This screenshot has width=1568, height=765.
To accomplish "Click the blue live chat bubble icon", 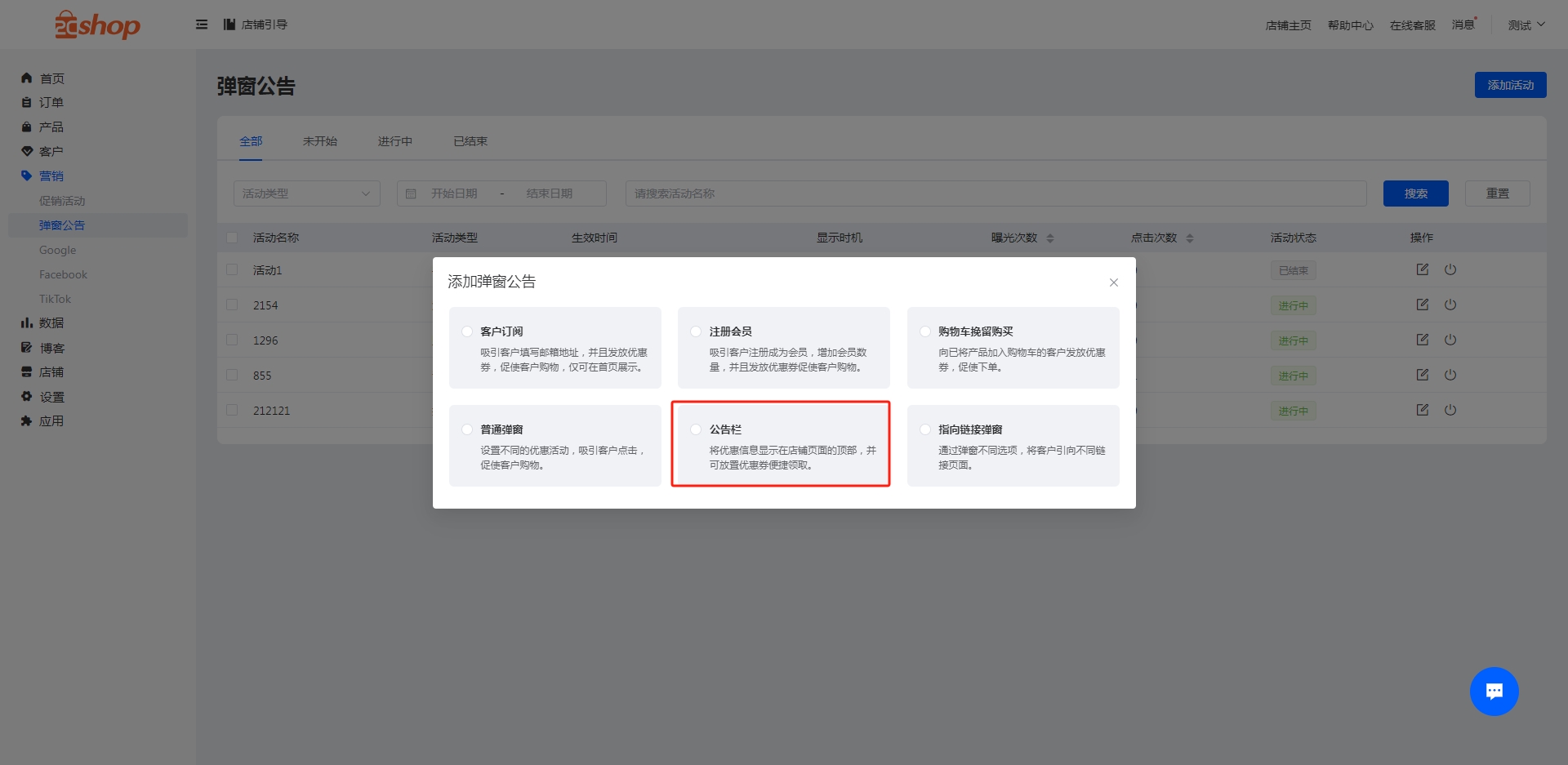I will click(1494, 692).
